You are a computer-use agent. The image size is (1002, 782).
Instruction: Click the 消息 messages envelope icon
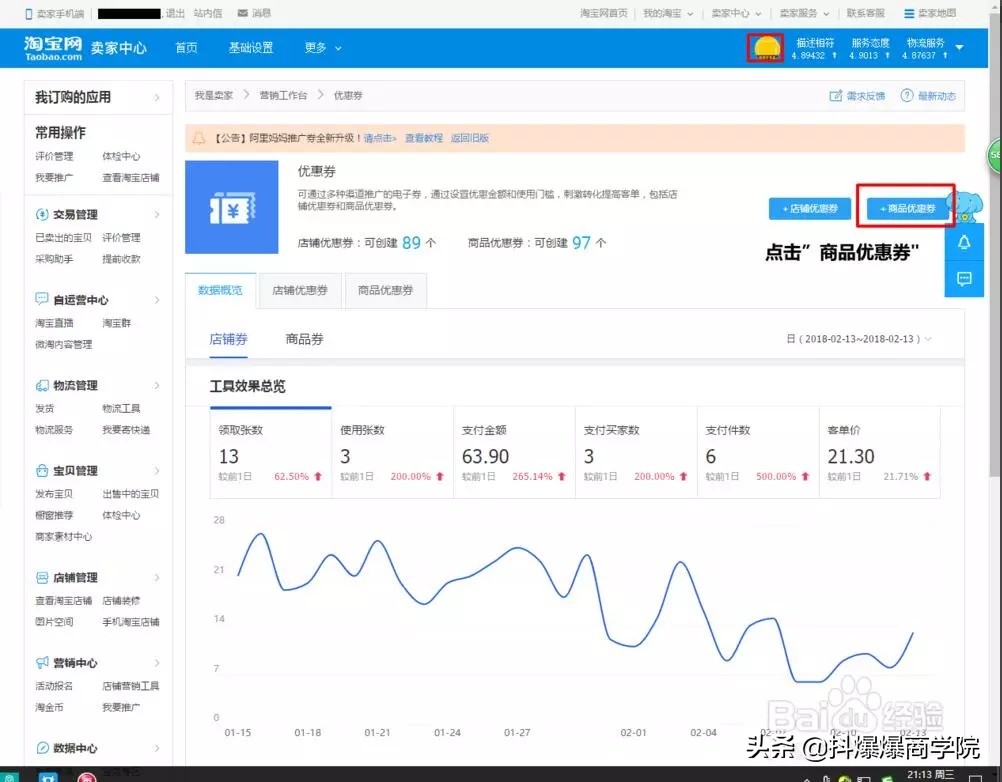(241, 13)
